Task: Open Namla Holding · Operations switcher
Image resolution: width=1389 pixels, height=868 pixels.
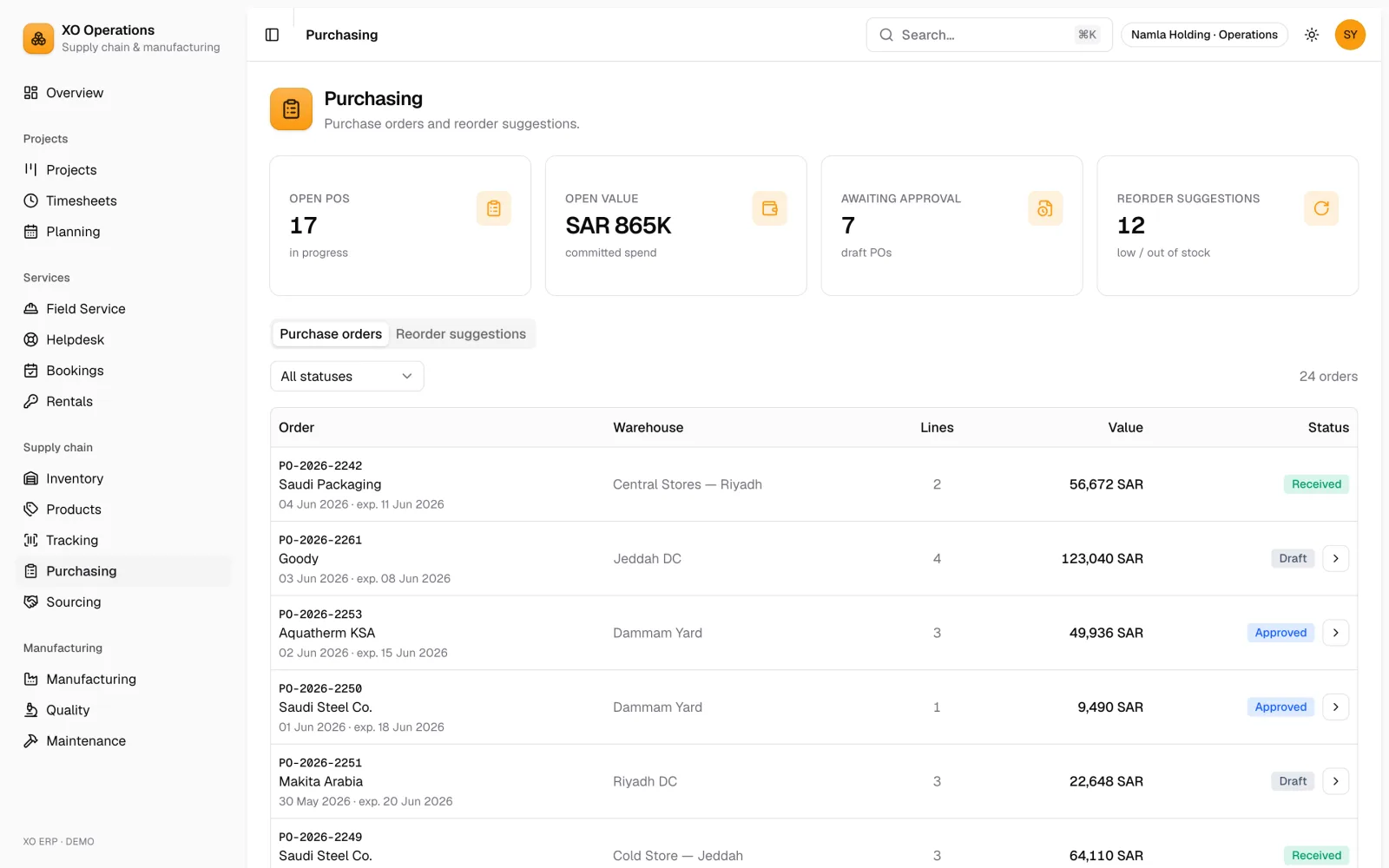Action: coord(1204,35)
